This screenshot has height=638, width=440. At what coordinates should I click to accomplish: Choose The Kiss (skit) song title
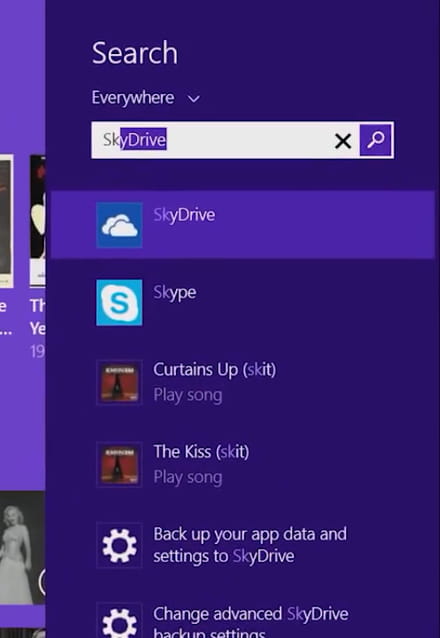coord(201,452)
